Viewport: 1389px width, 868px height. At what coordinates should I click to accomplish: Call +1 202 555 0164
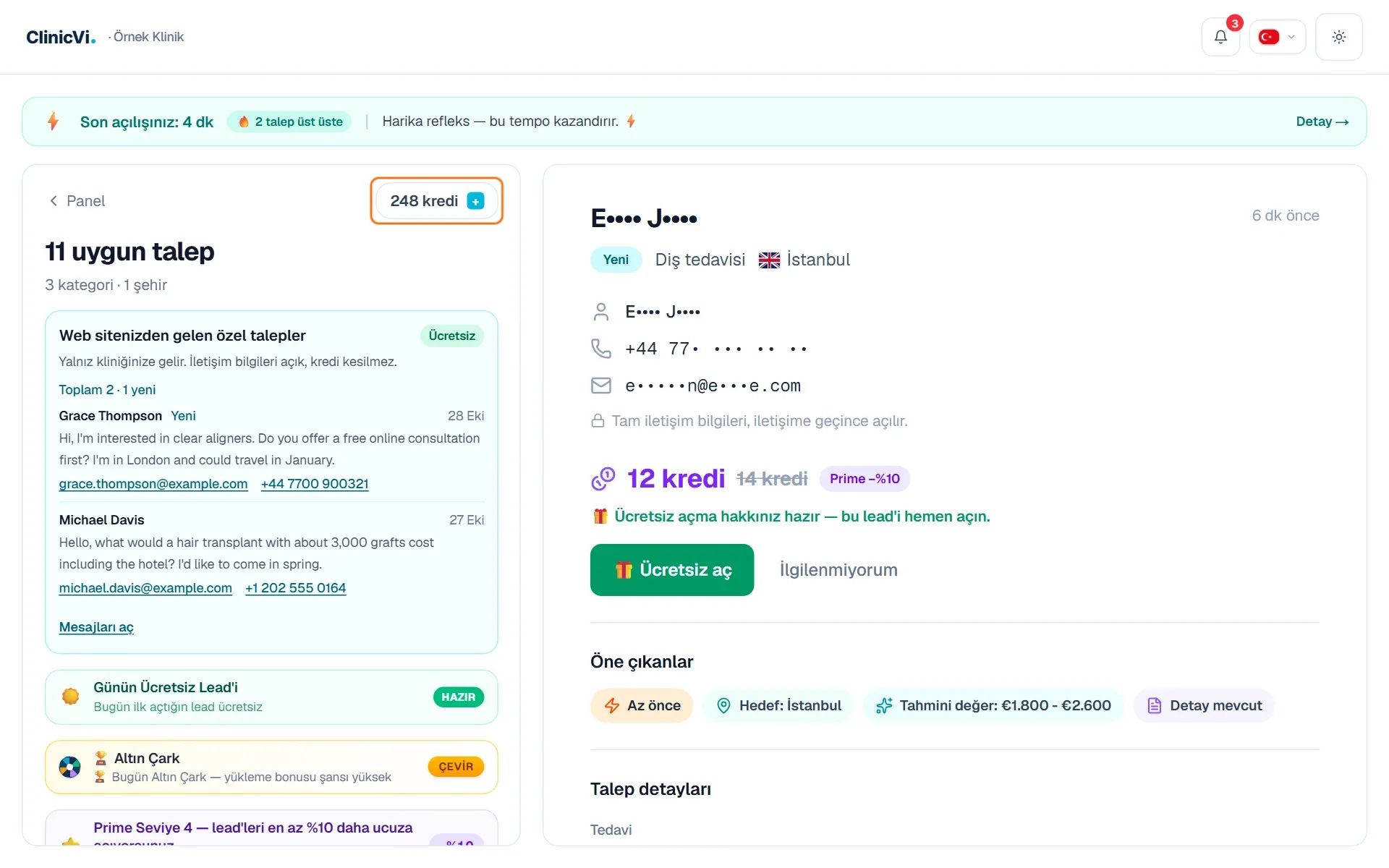coord(295,588)
